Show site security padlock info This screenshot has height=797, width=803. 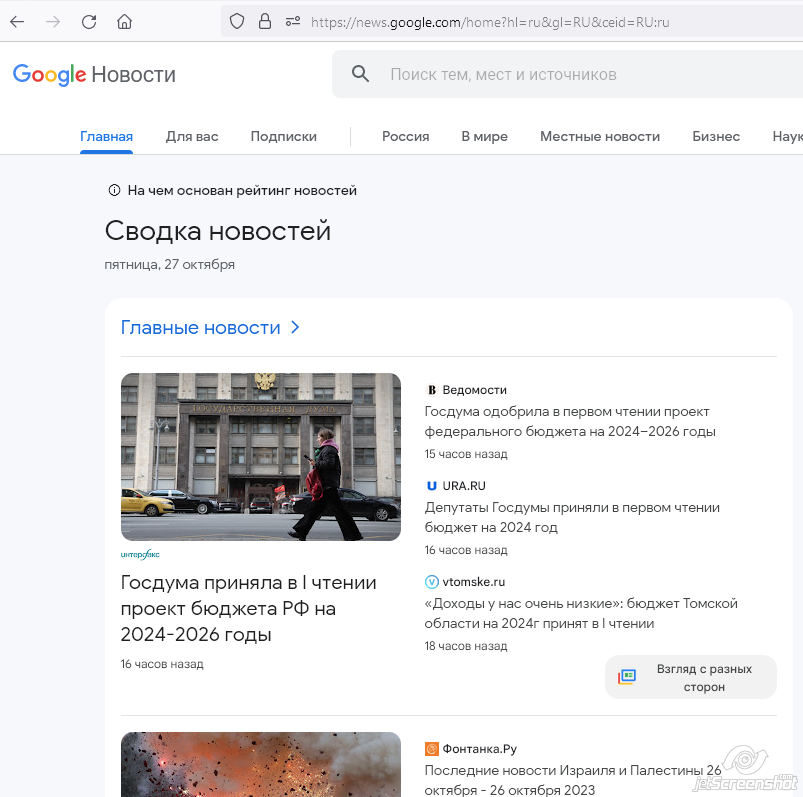(265, 22)
